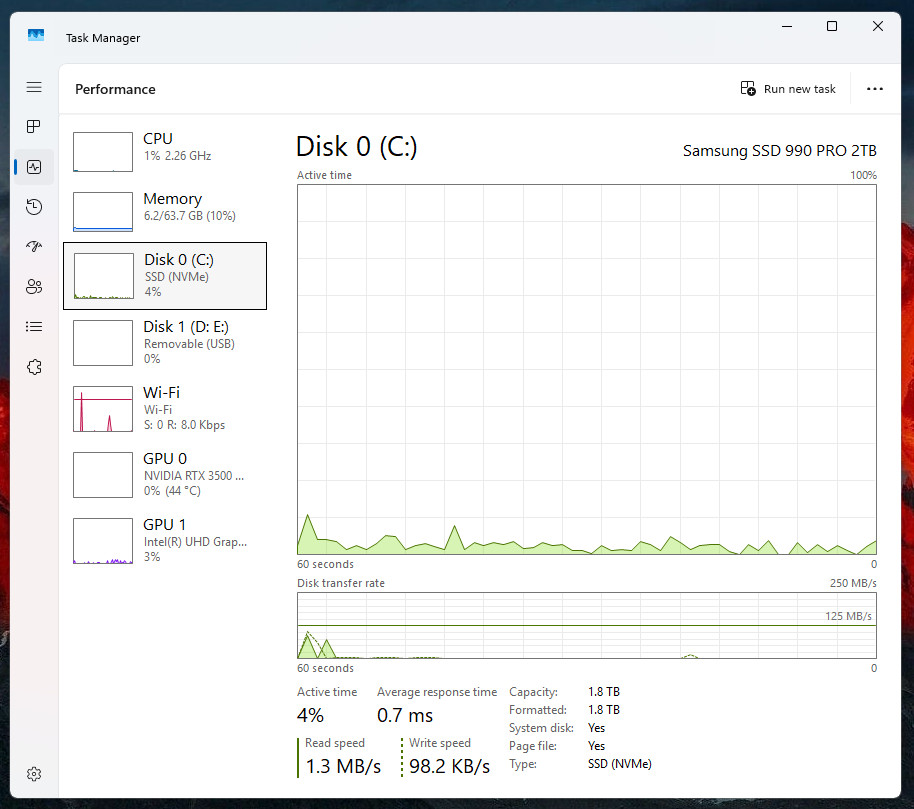Select the CPU performance entry
This screenshot has height=809, width=914.
(x=165, y=151)
